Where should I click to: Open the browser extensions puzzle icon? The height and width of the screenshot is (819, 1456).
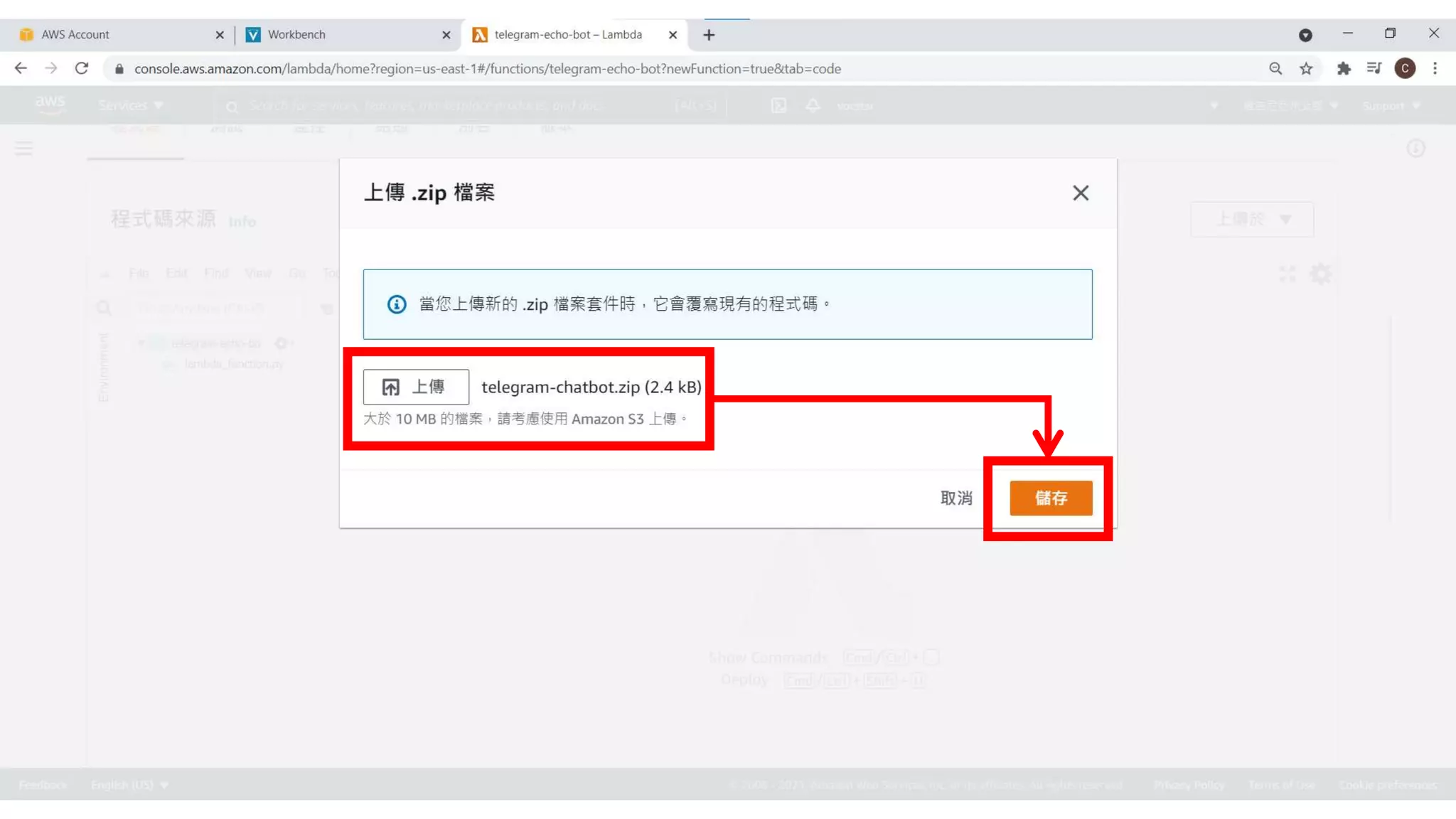(x=1343, y=68)
